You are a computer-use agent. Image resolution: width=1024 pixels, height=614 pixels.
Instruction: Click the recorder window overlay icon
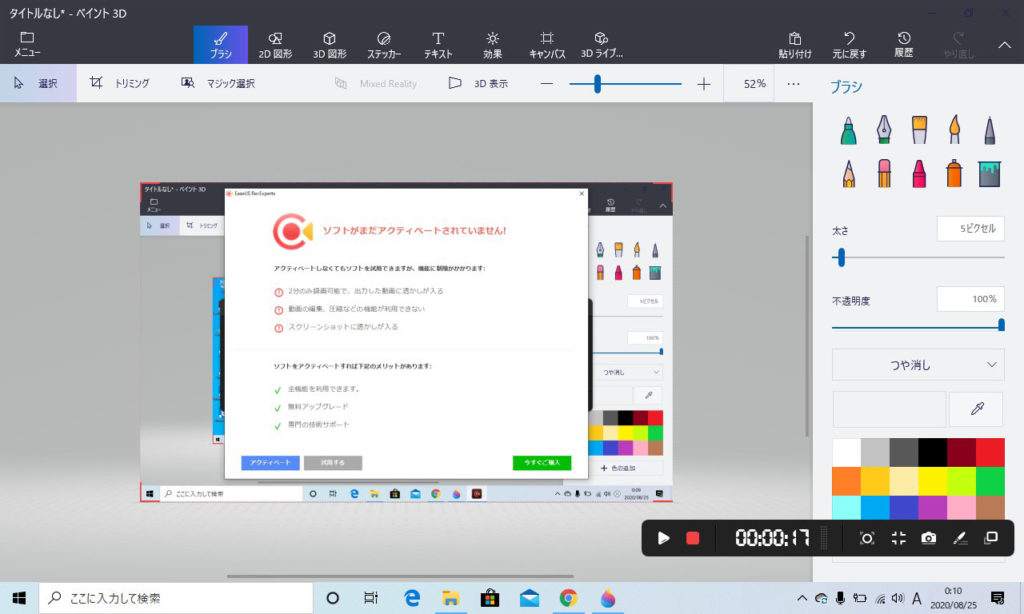991,538
